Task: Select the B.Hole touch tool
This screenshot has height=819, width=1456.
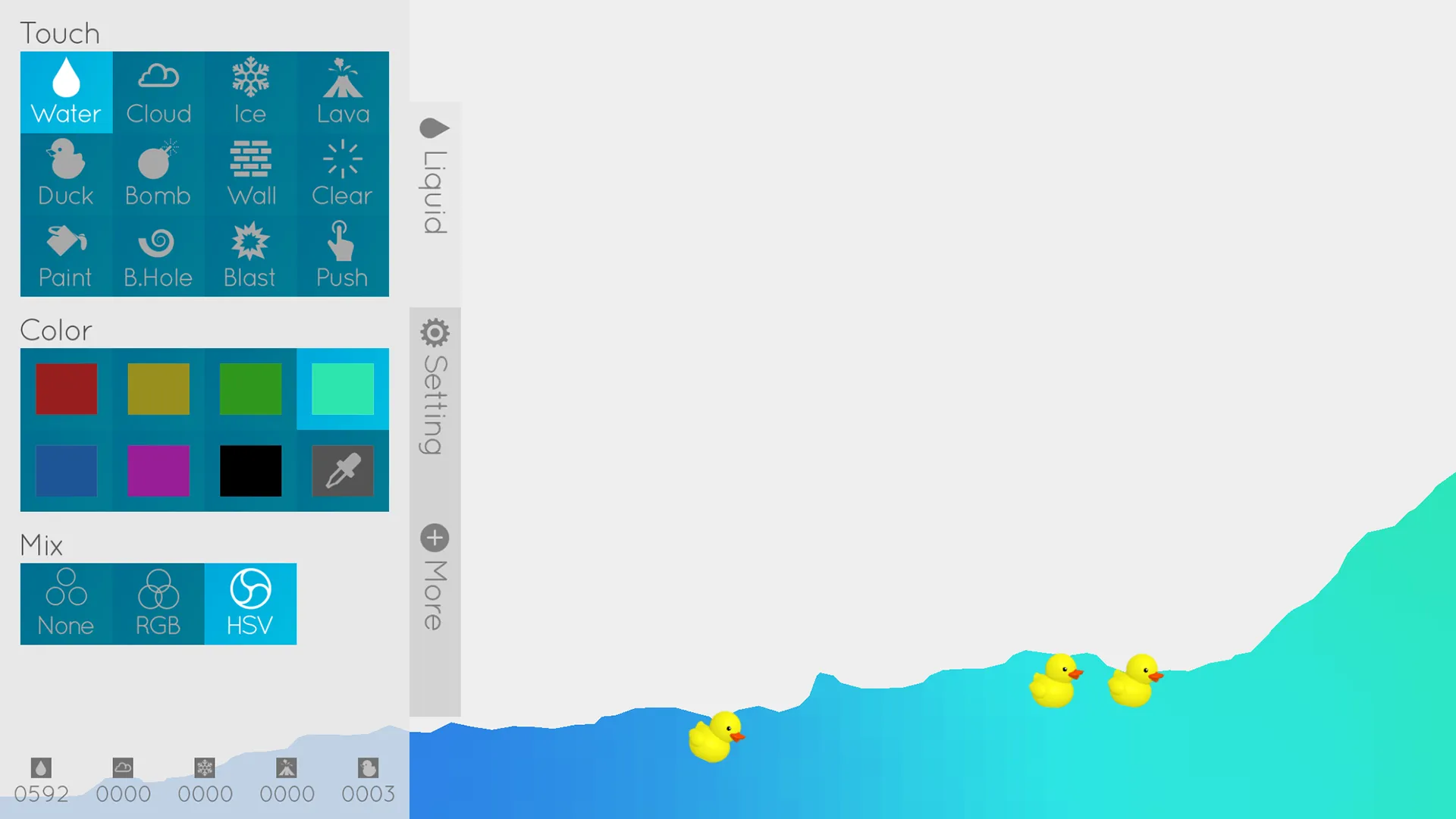Action: point(157,255)
